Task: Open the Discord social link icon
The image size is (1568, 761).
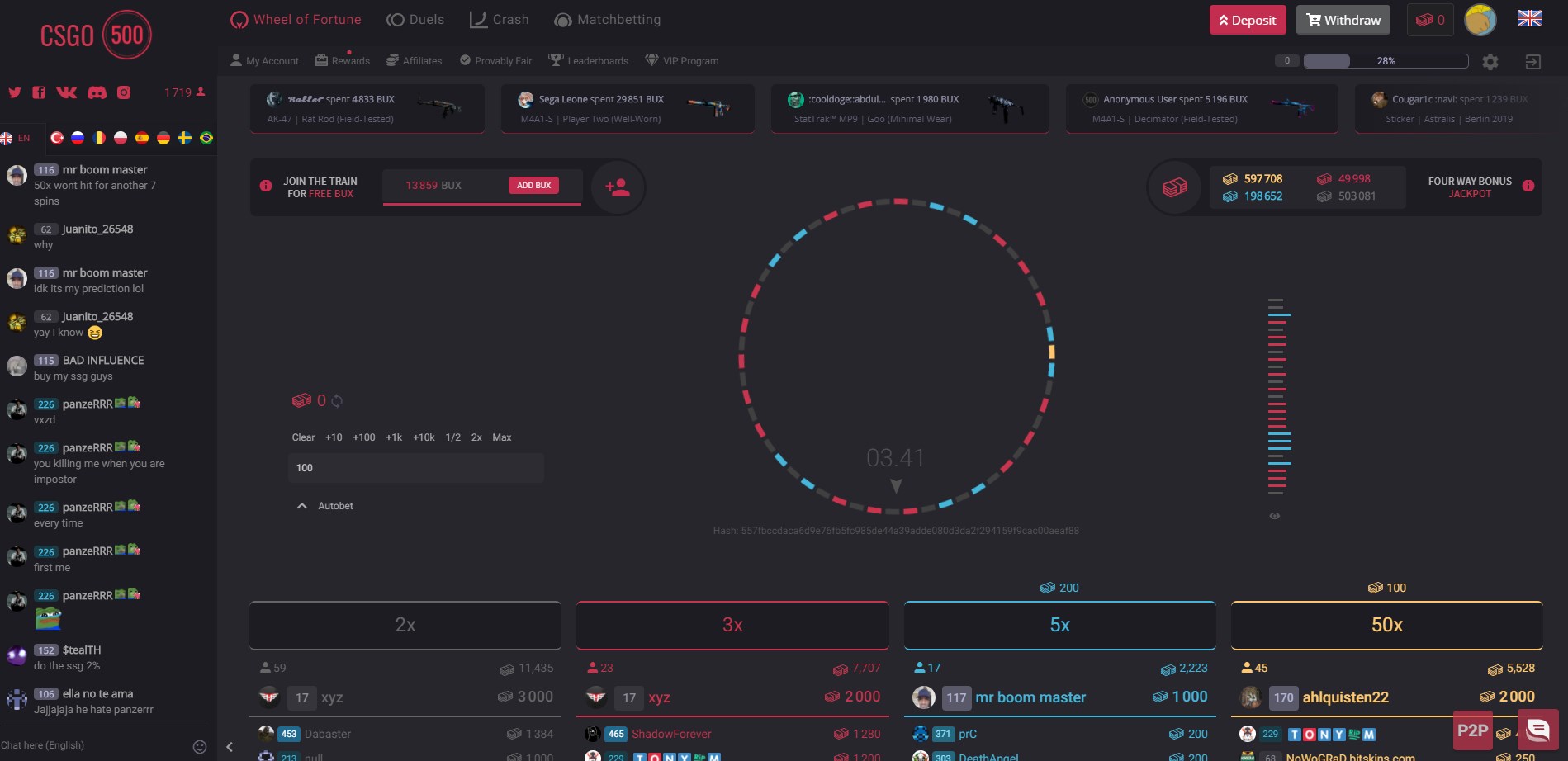Action: (97, 92)
